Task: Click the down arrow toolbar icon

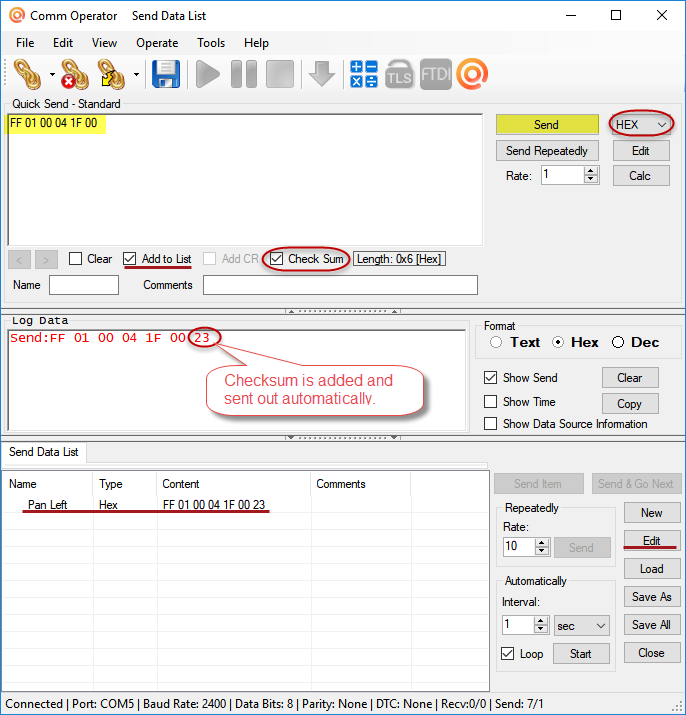Action: click(322, 74)
